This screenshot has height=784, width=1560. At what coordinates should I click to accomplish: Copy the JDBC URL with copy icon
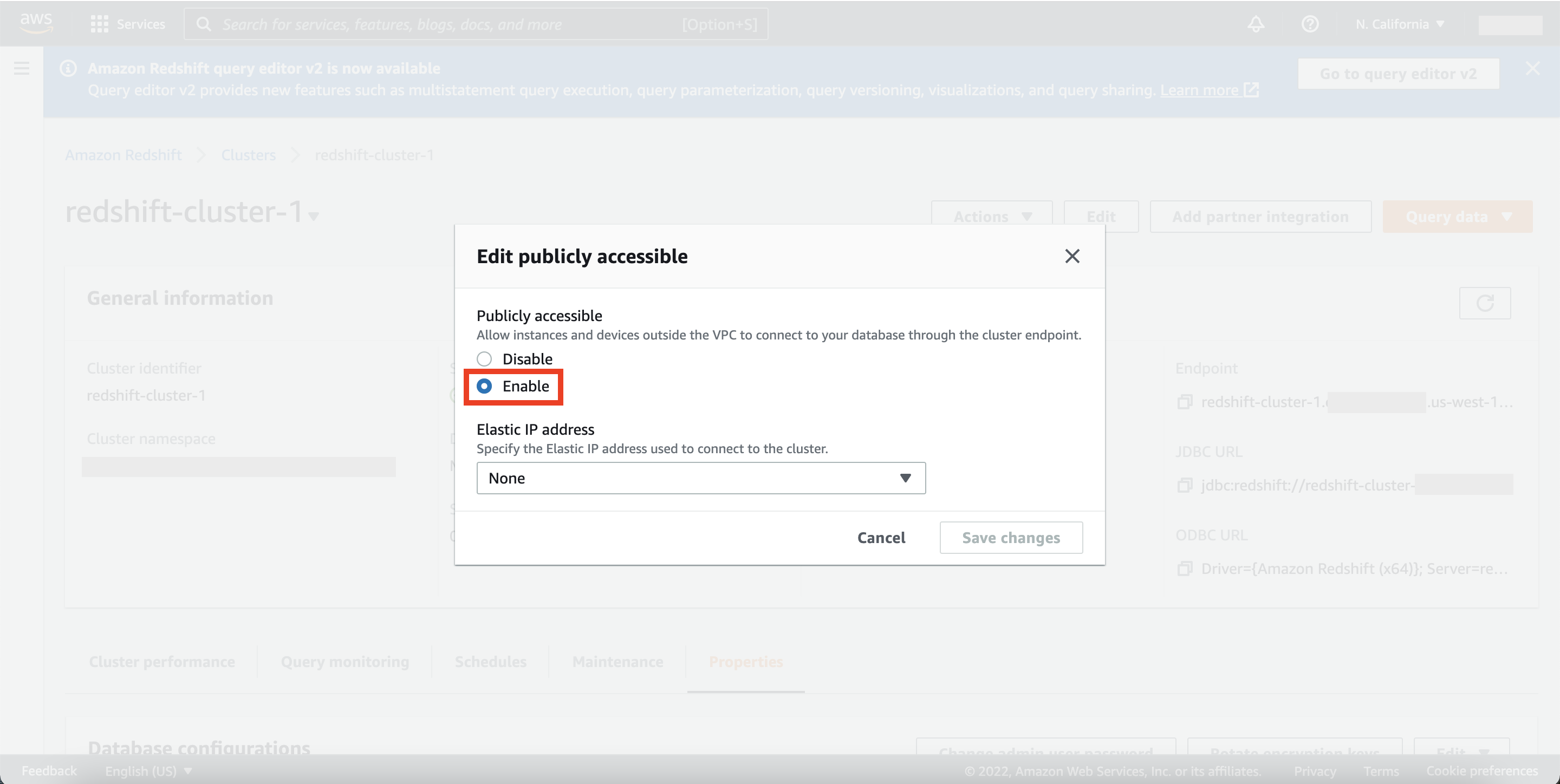[1185, 486]
